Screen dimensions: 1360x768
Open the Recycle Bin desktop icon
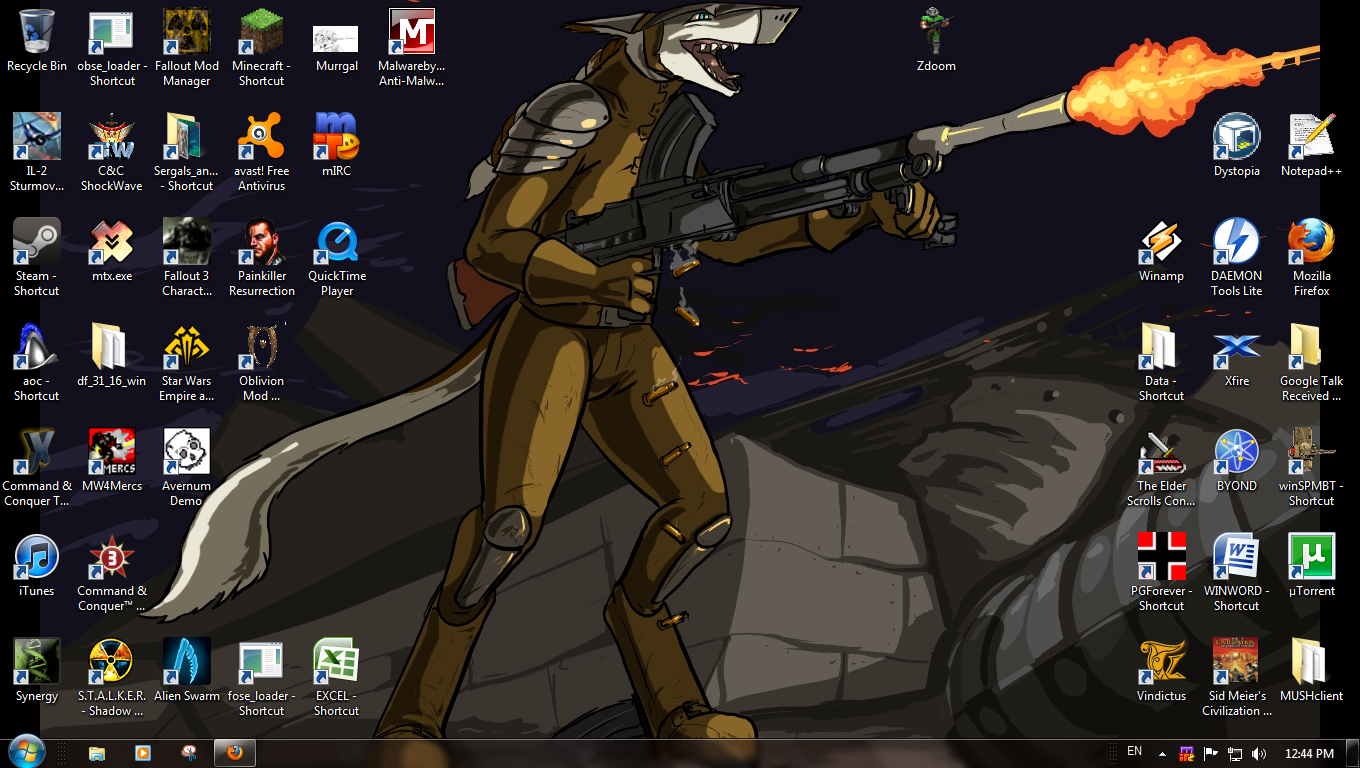(x=37, y=33)
